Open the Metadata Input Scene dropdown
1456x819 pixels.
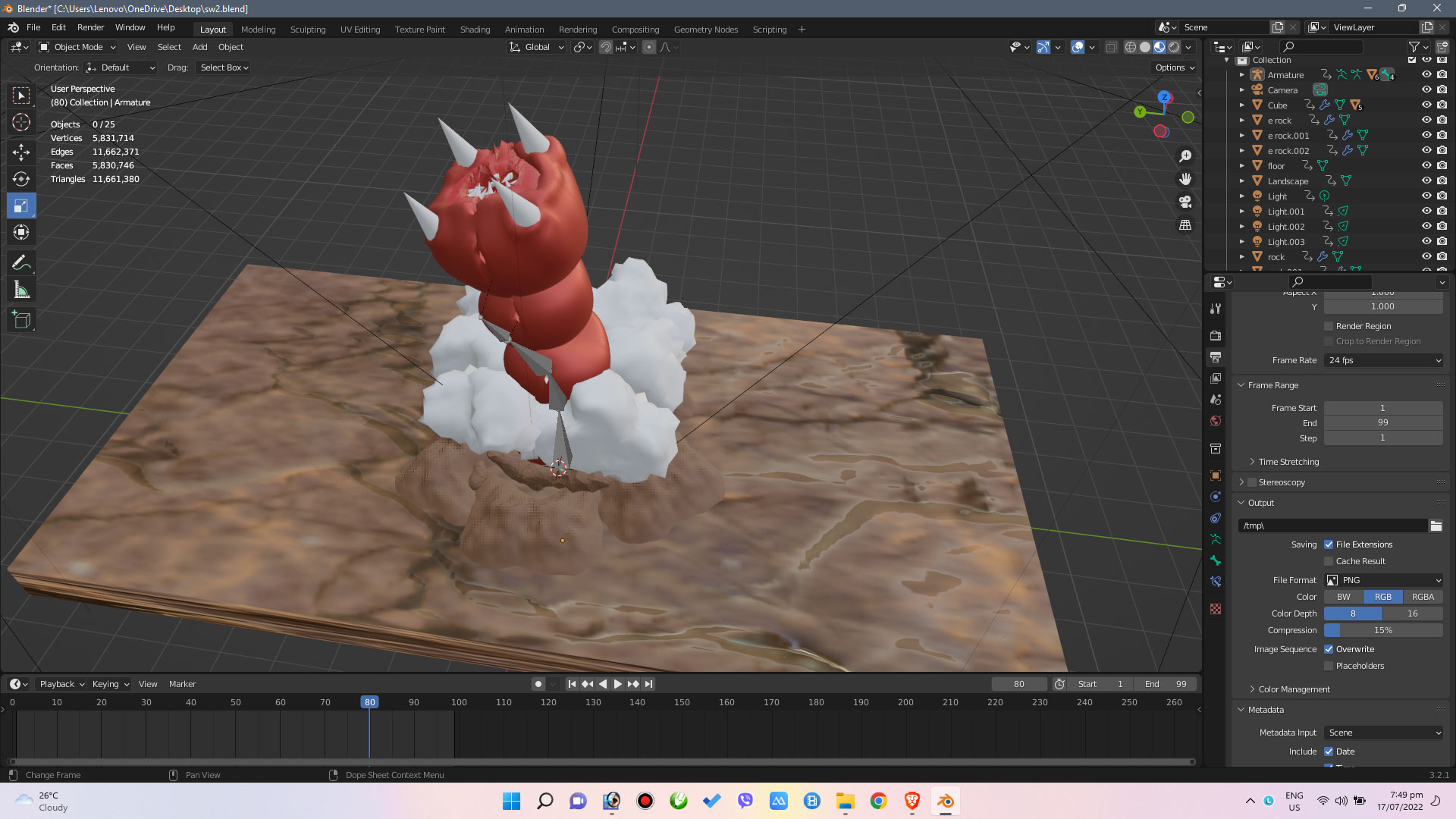1383,733
